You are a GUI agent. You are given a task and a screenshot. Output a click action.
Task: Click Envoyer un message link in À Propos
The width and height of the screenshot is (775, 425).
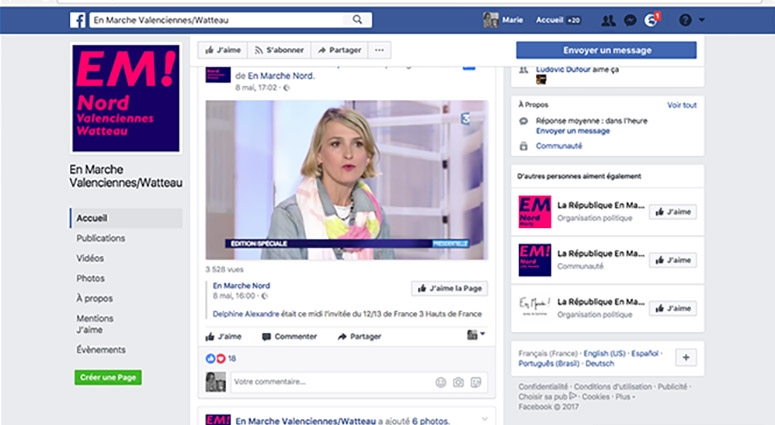(573, 131)
